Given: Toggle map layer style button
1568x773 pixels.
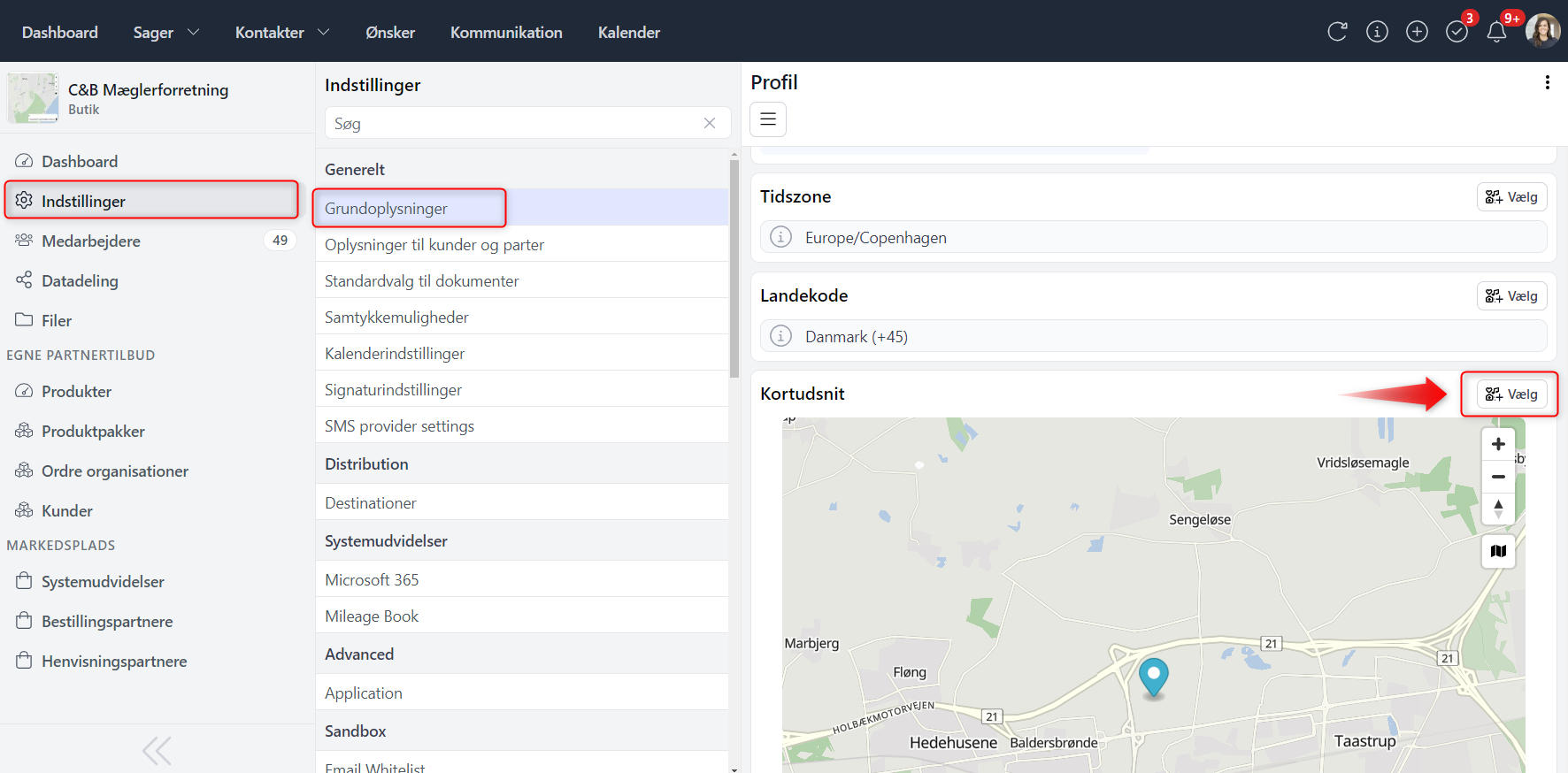Looking at the screenshot, I should click(1498, 551).
